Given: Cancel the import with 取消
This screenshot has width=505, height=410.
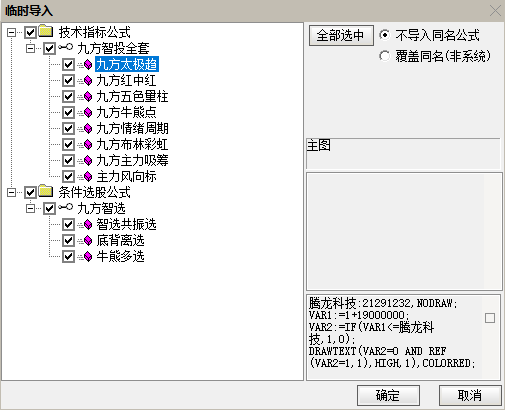Looking at the screenshot, I should pos(470,395).
